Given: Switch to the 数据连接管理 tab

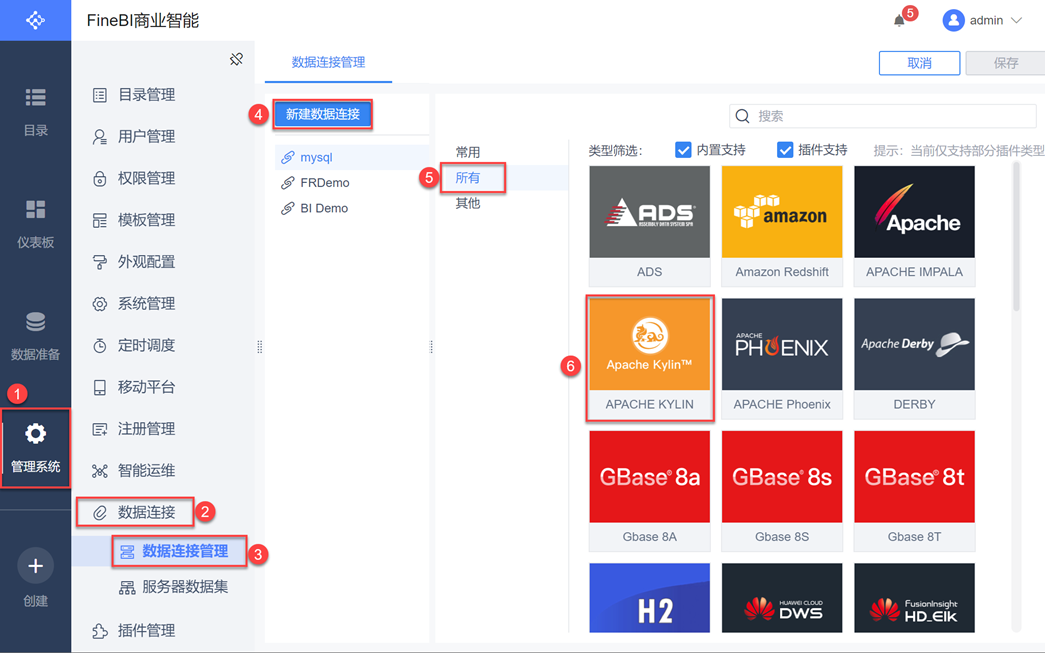Looking at the screenshot, I should (328, 63).
